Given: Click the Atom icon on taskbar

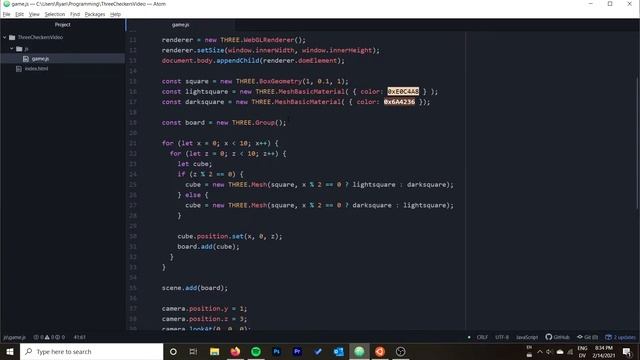Looking at the screenshot, I should [x=359, y=351].
